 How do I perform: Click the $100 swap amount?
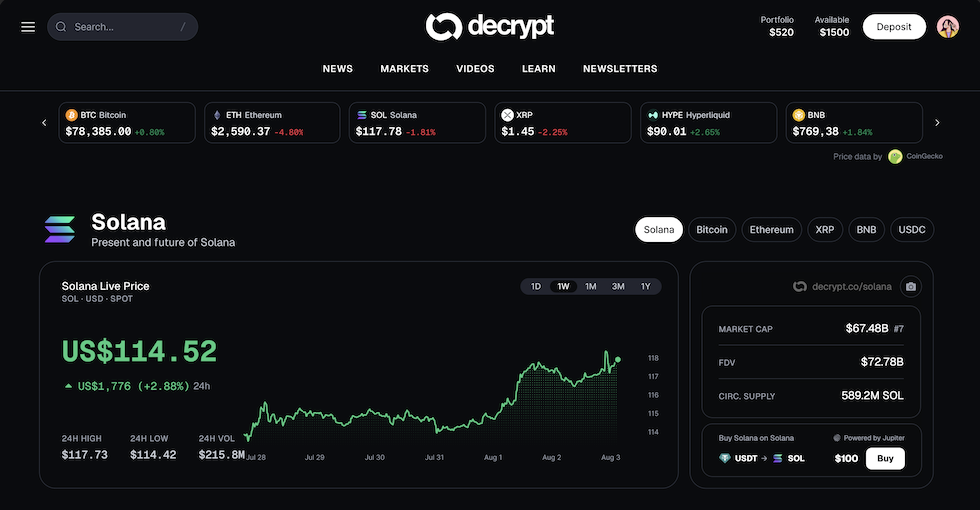(846, 458)
